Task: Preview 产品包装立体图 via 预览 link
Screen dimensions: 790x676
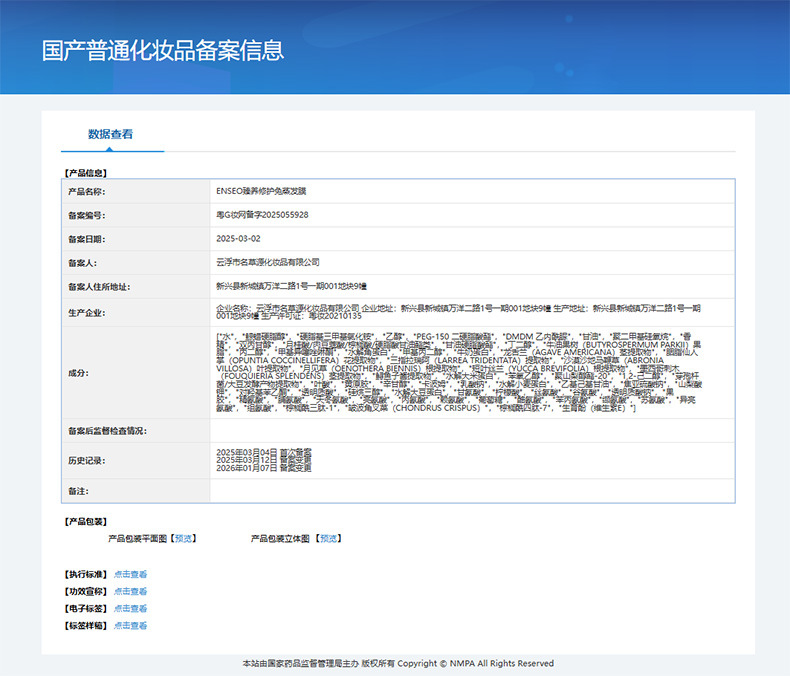Action: (x=328, y=538)
